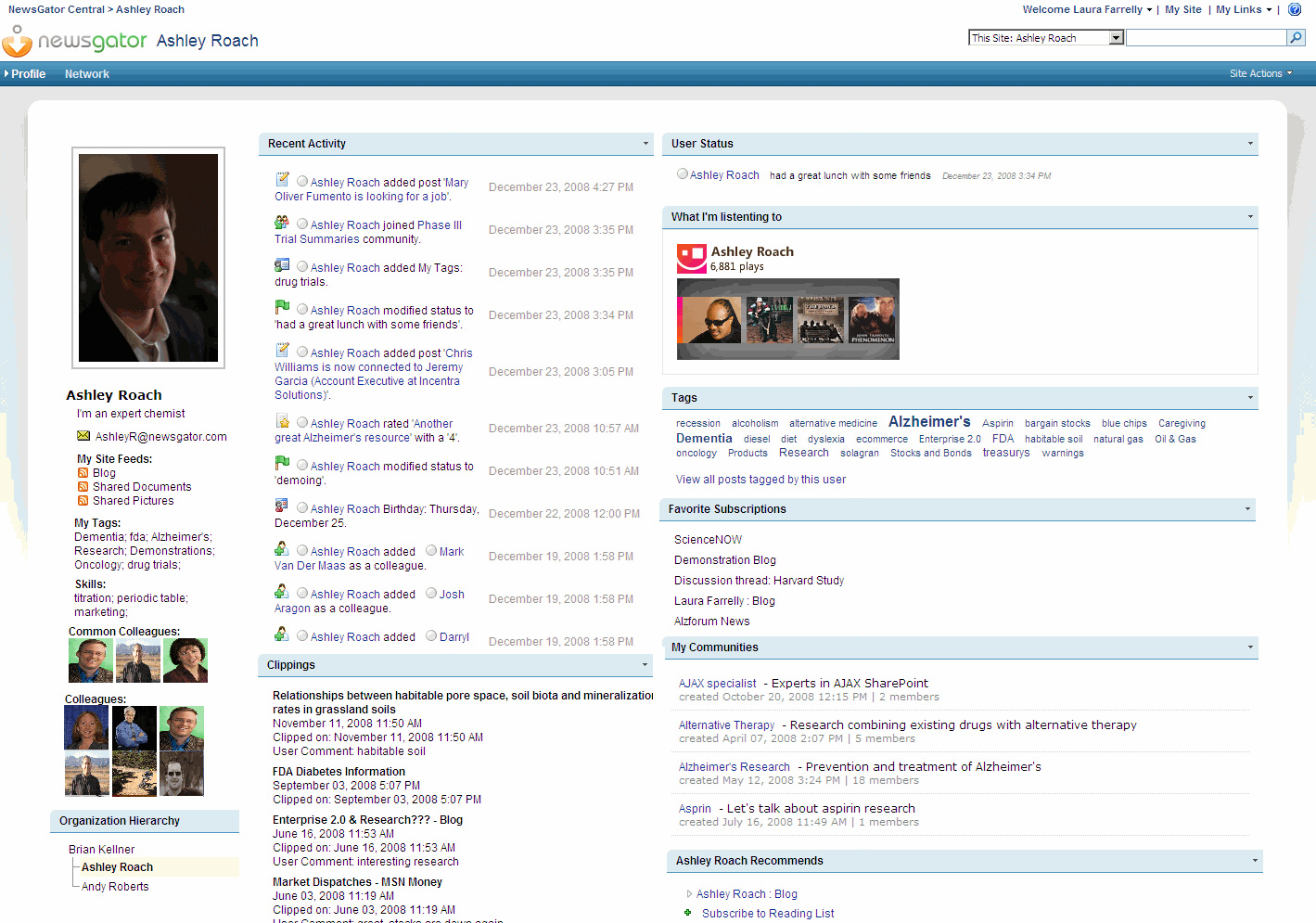Open the My Communities panel menu arrow

point(1250,647)
